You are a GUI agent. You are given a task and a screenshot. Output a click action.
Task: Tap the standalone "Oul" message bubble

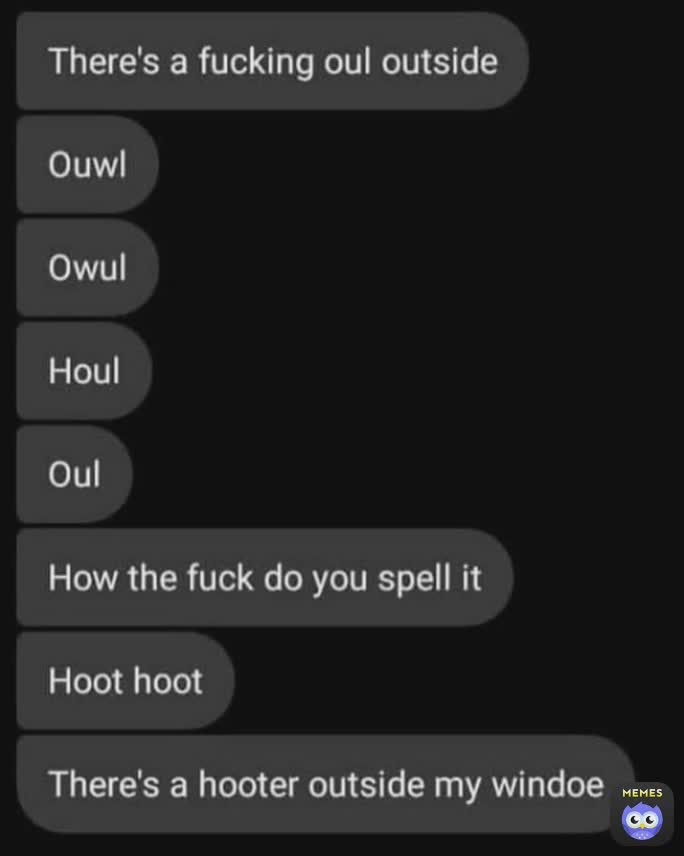pyautogui.click(x=74, y=474)
